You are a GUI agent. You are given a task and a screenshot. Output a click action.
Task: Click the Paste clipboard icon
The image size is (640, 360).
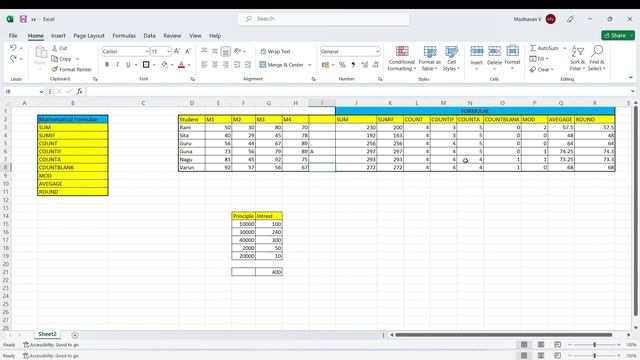pyautogui.click(x=40, y=52)
